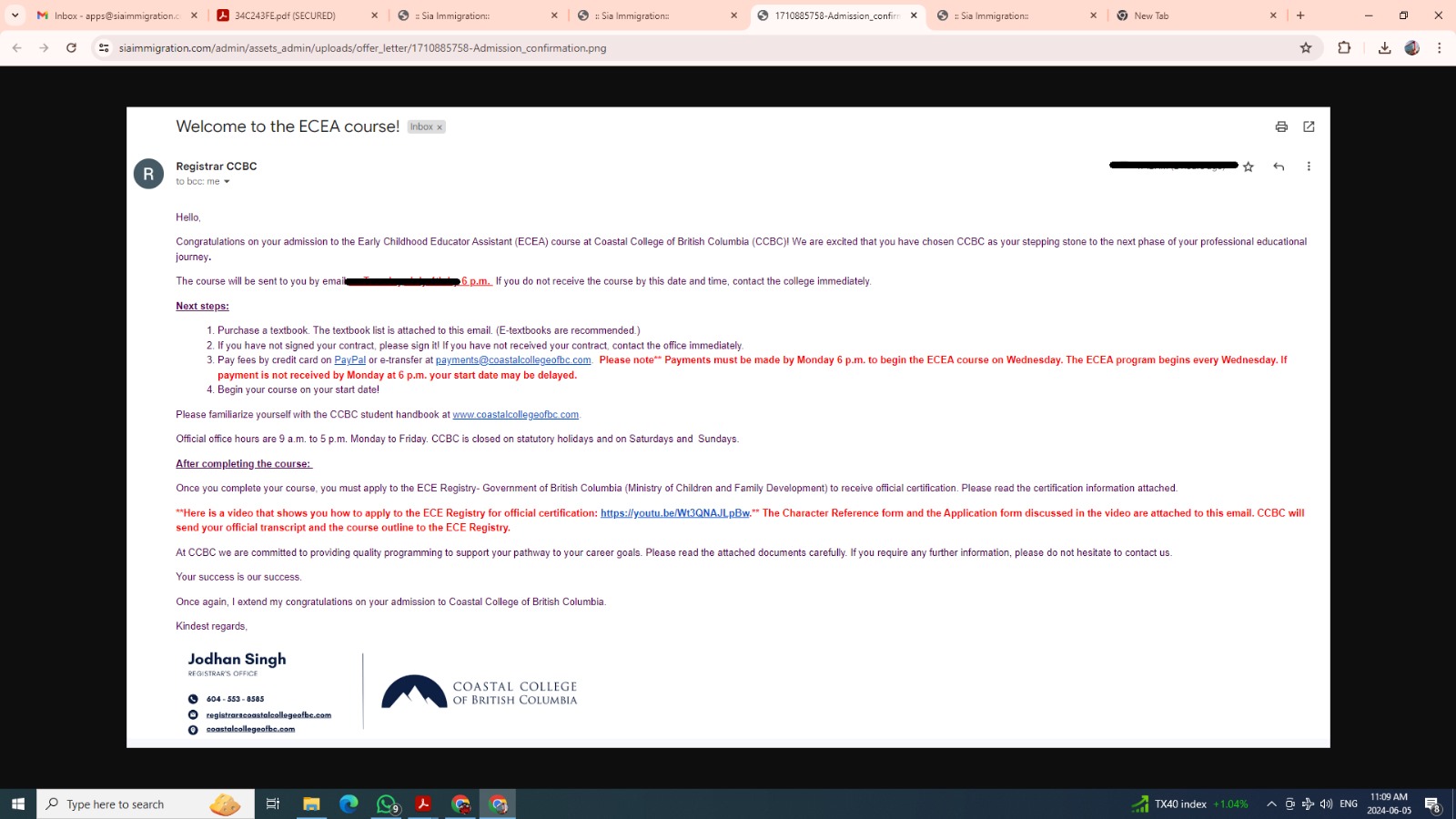Click payments@coastalcollegeofbc.com link
1456x819 pixels.
[513, 360]
